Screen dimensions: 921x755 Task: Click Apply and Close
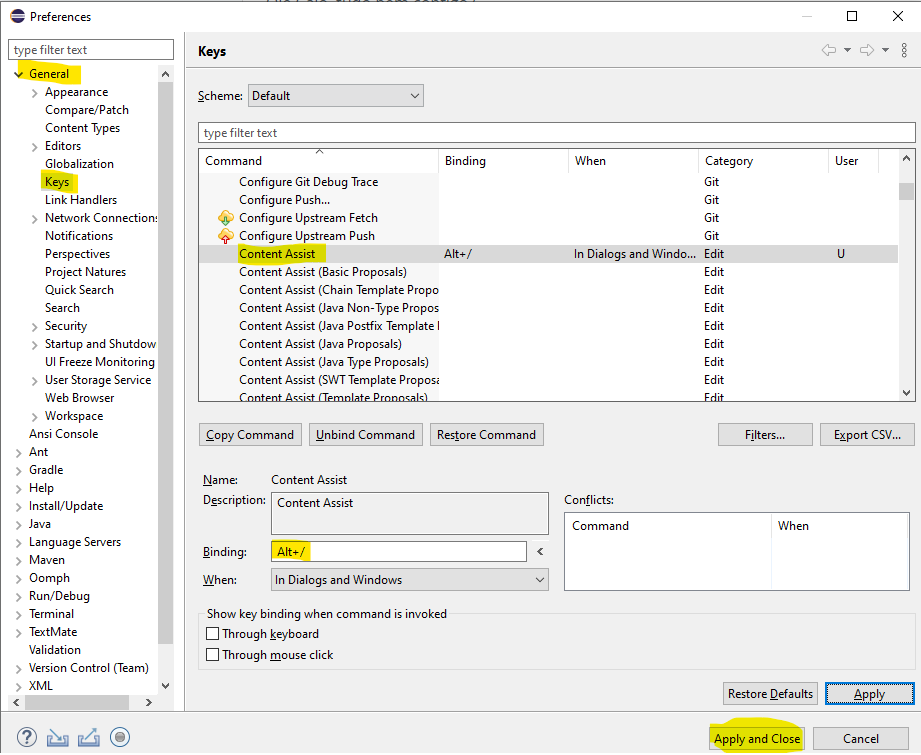(757, 739)
